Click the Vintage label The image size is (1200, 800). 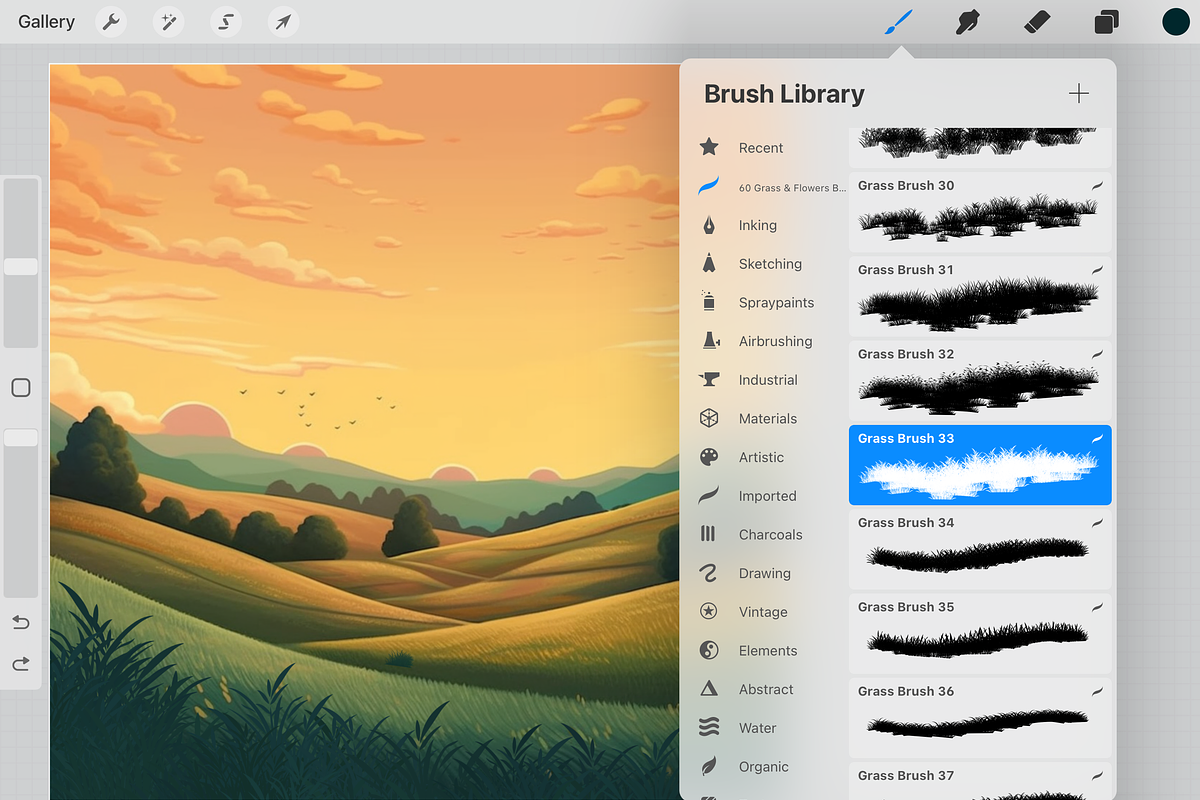point(763,612)
